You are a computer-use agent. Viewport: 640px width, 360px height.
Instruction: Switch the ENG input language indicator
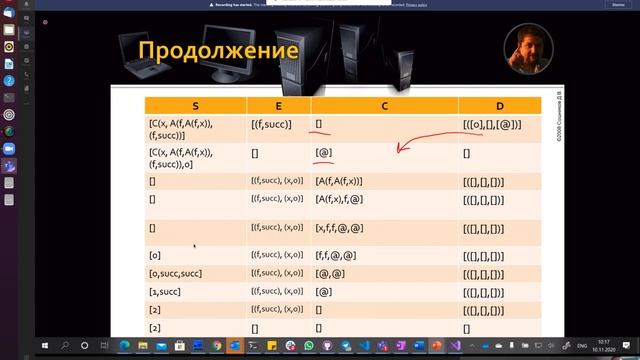[582, 346]
